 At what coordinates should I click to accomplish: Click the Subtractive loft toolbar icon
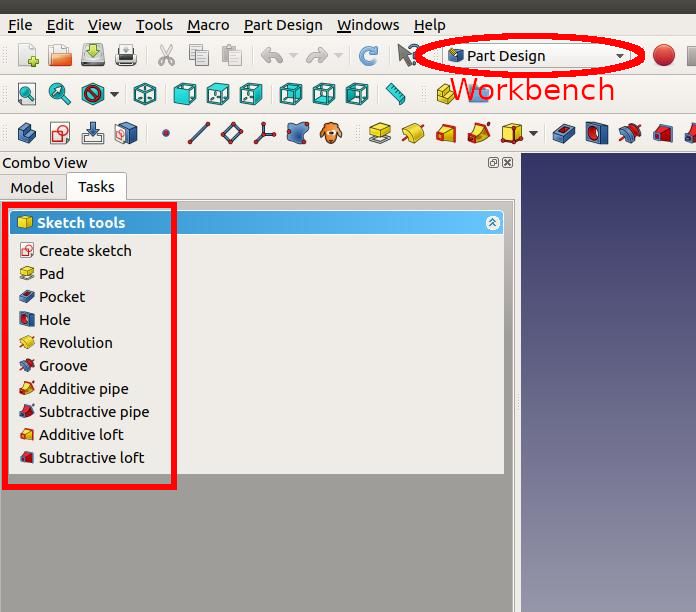[663, 133]
